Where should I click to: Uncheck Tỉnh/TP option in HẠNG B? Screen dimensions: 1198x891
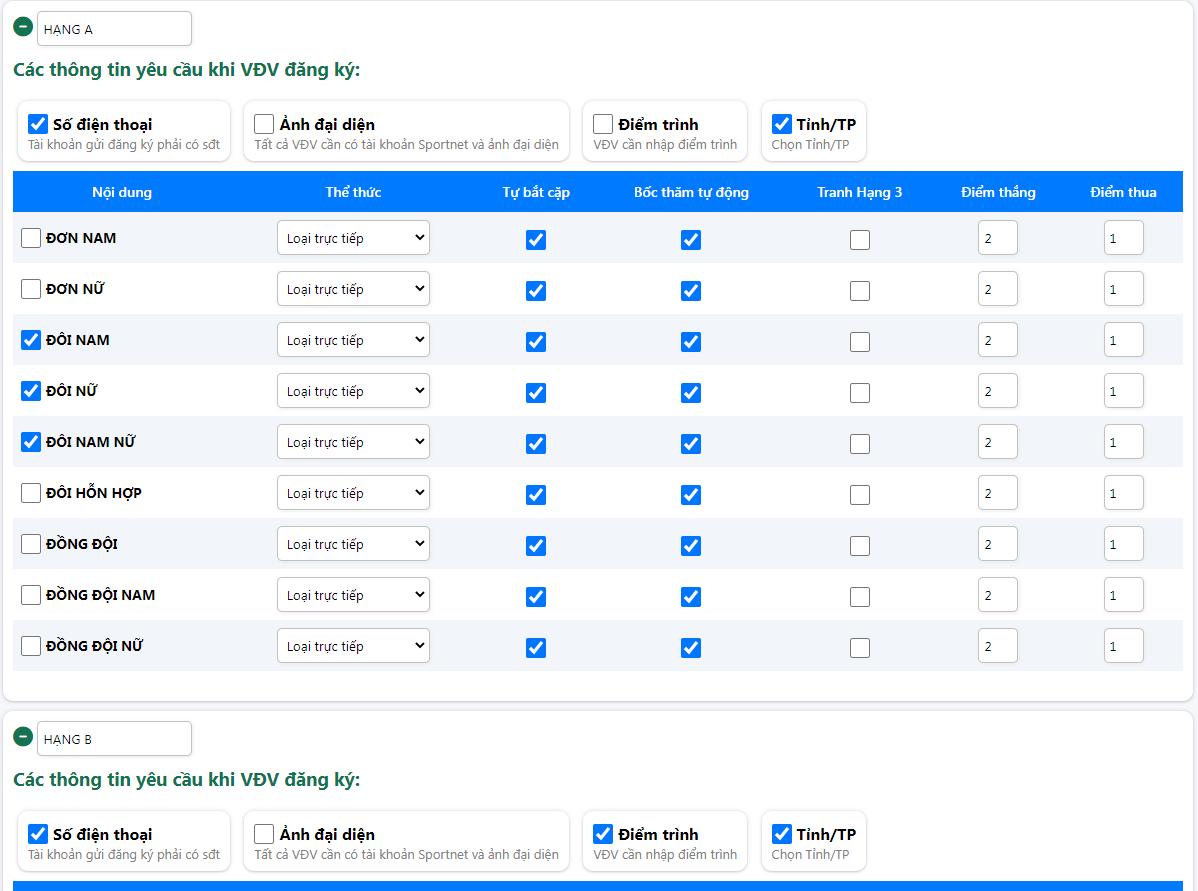pos(782,834)
